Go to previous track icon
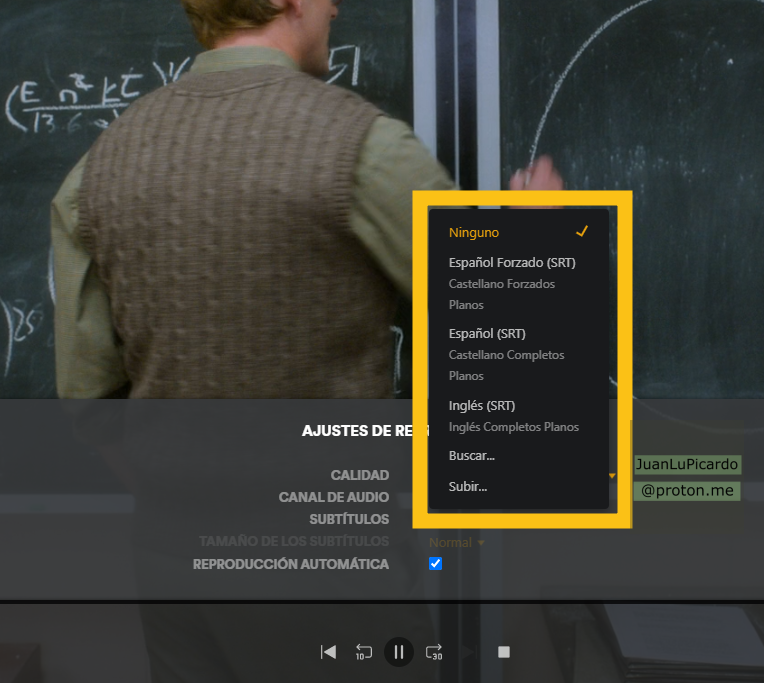This screenshot has width=764, height=683. tap(328, 652)
